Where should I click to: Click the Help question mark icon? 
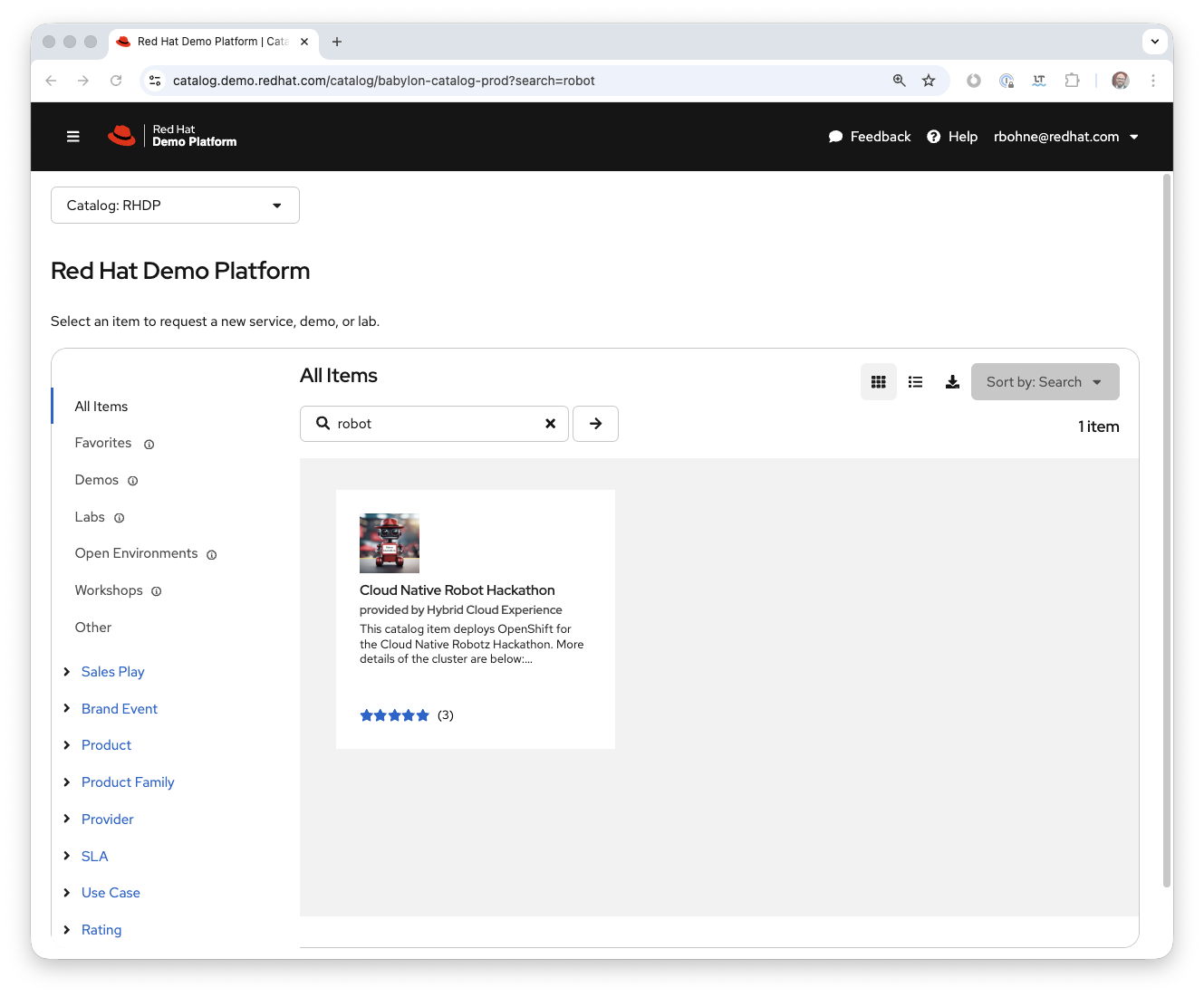tap(933, 137)
